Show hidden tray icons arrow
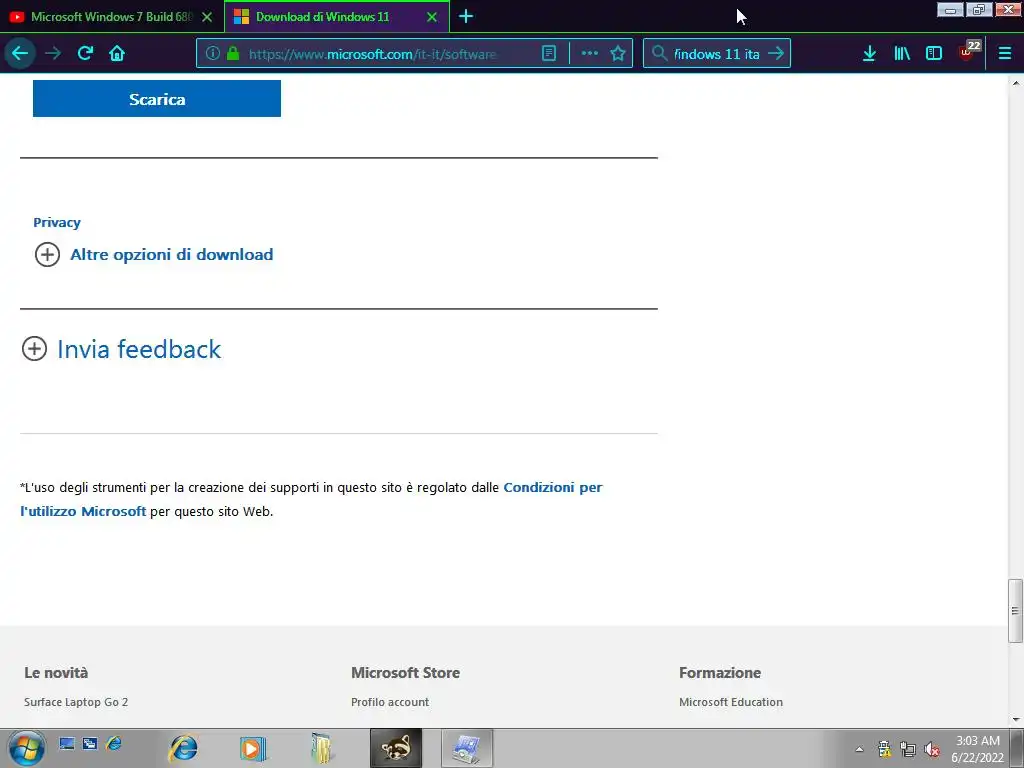 [x=859, y=749]
